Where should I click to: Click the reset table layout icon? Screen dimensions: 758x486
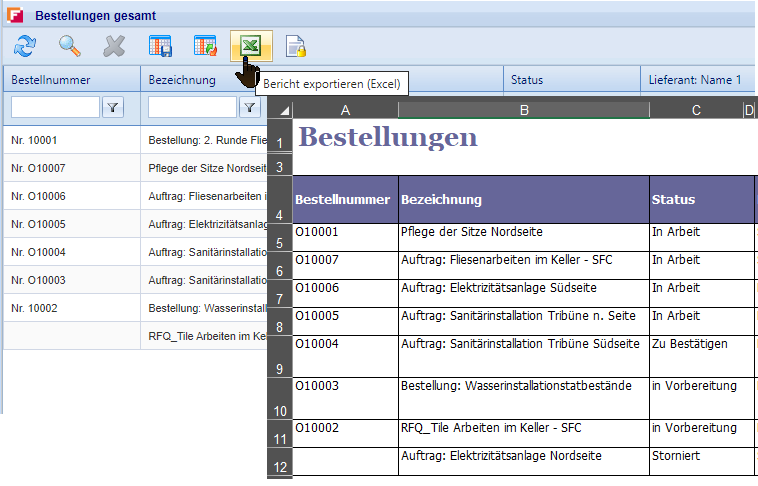(205, 46)
